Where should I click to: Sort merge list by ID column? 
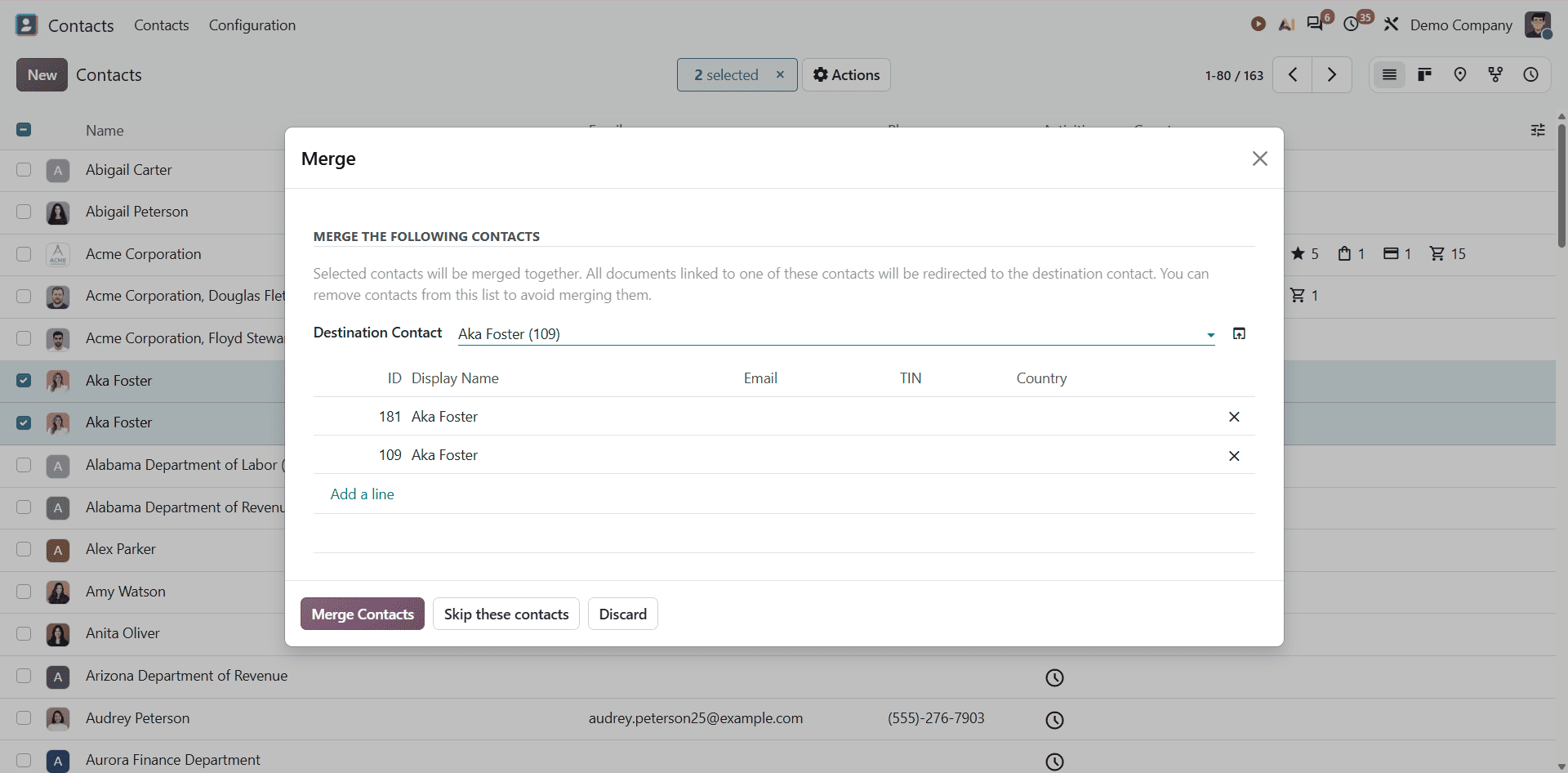click(x=394, y=378)
